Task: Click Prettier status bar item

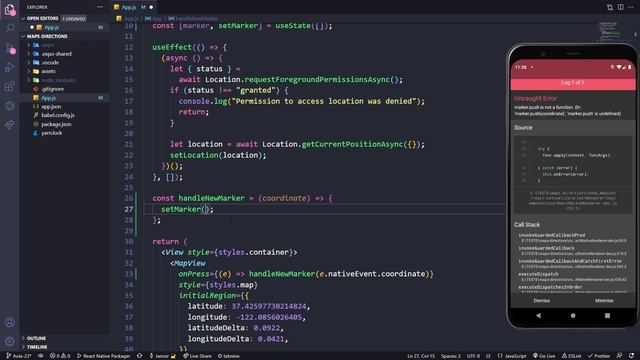Action: [x=599, y=356]
